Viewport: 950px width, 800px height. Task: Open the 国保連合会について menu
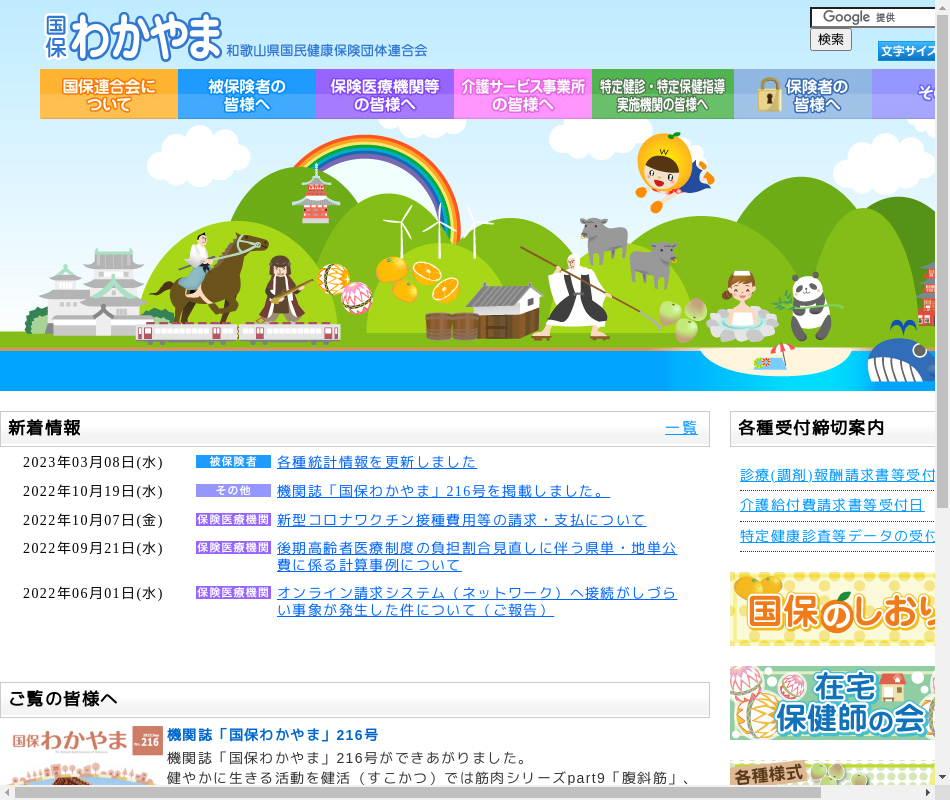click(x=109, y=94)
